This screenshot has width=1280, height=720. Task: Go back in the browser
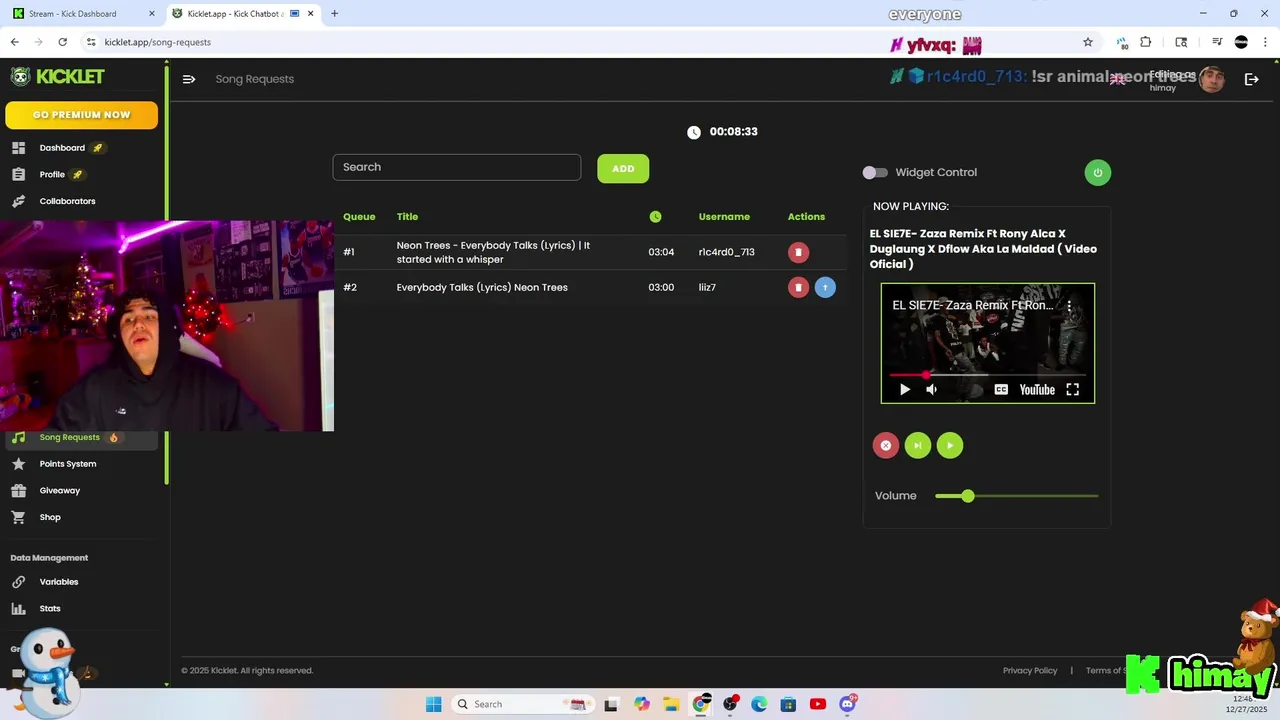coord(14,42)
